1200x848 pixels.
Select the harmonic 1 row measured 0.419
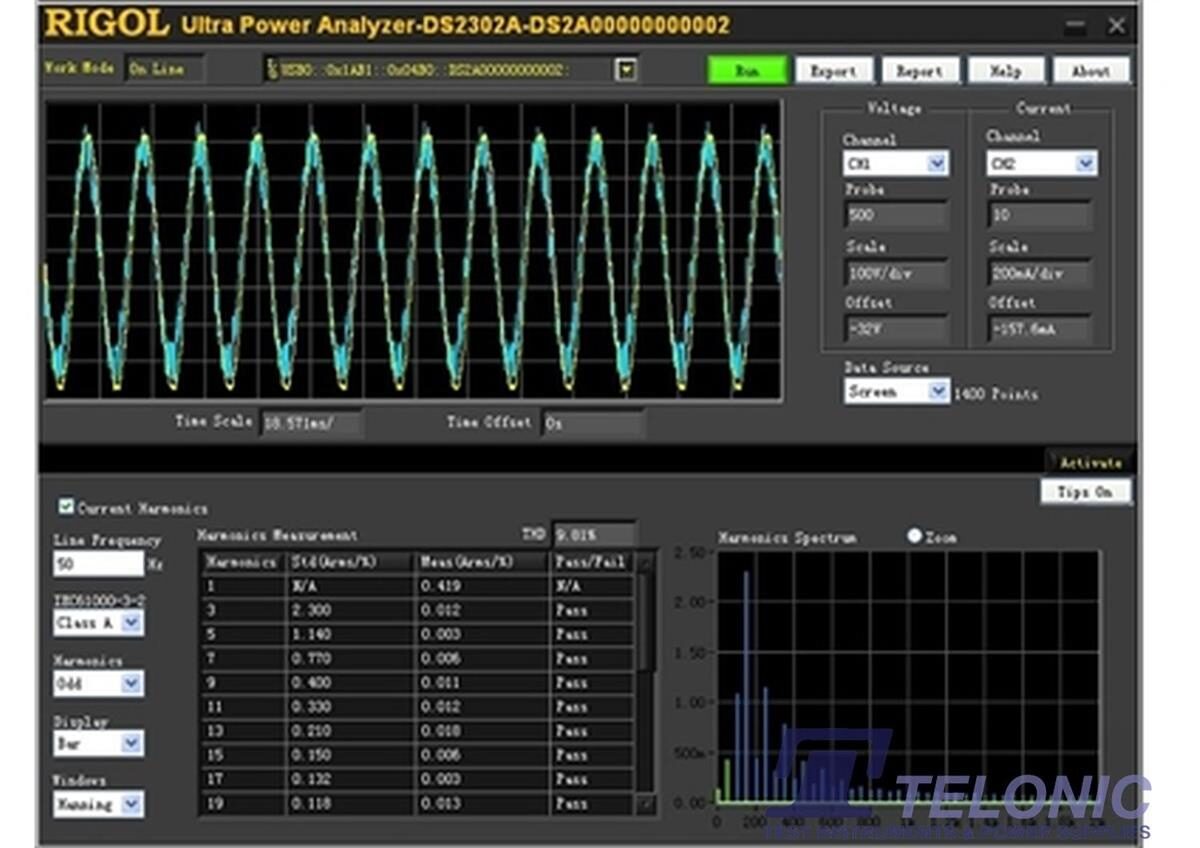click(x=417, y=586)
